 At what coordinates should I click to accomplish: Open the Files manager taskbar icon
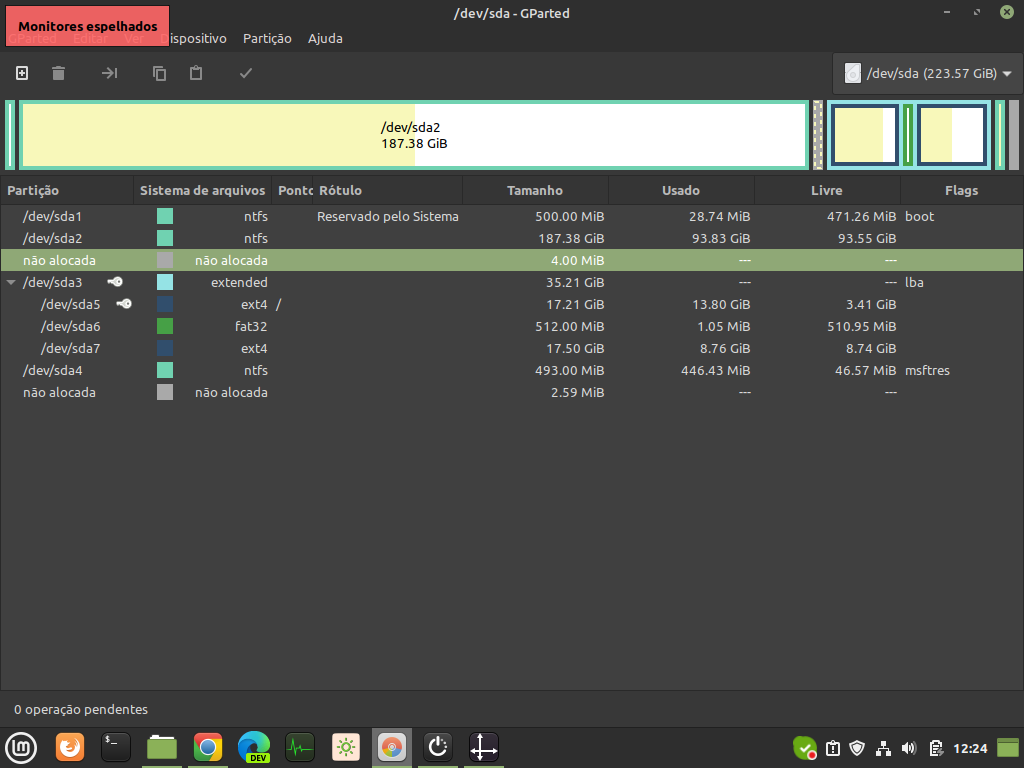click(x=162, y=748)
